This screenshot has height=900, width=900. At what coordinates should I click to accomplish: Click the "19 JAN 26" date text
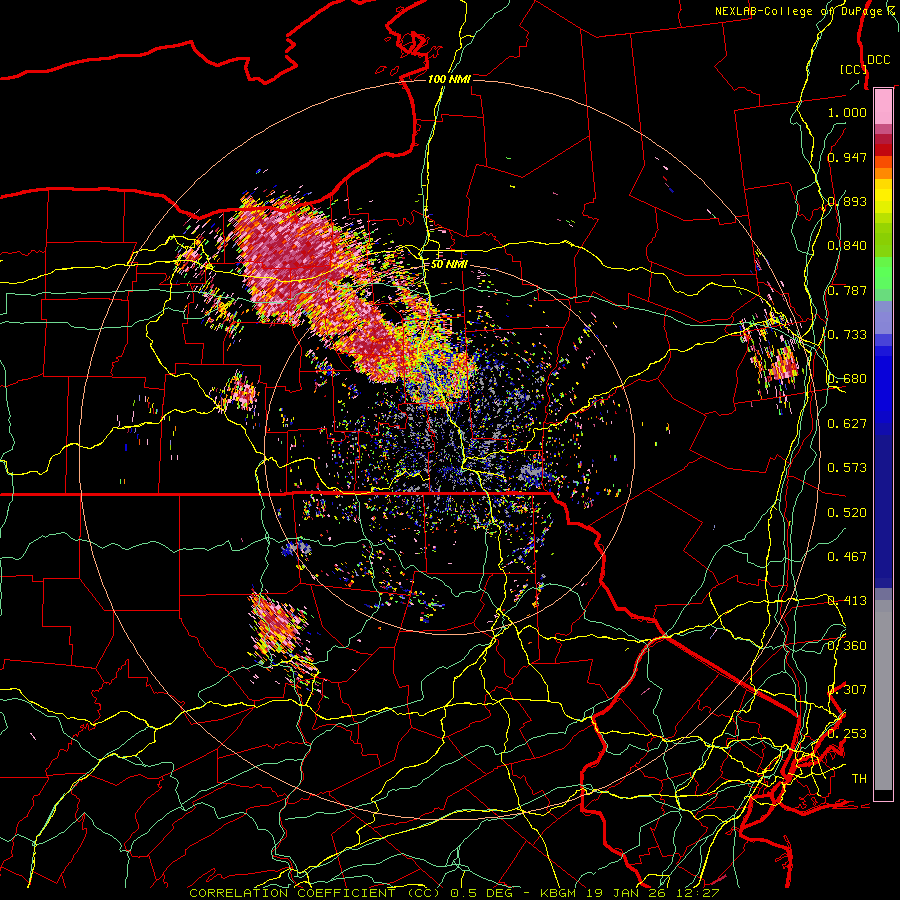627,893
